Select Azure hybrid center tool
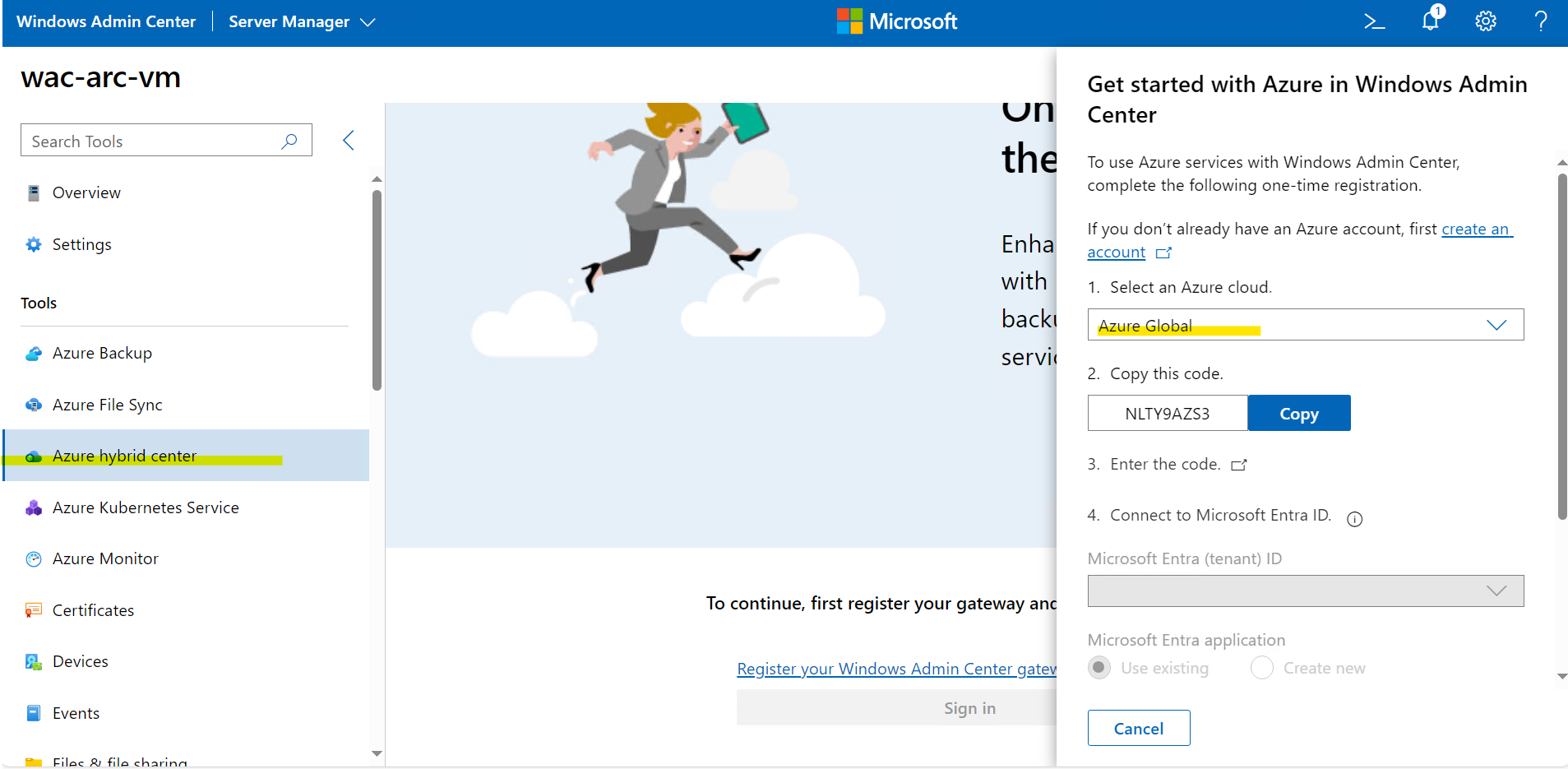Viewport: 1568px width, 769px height. (x=186, y=456)
